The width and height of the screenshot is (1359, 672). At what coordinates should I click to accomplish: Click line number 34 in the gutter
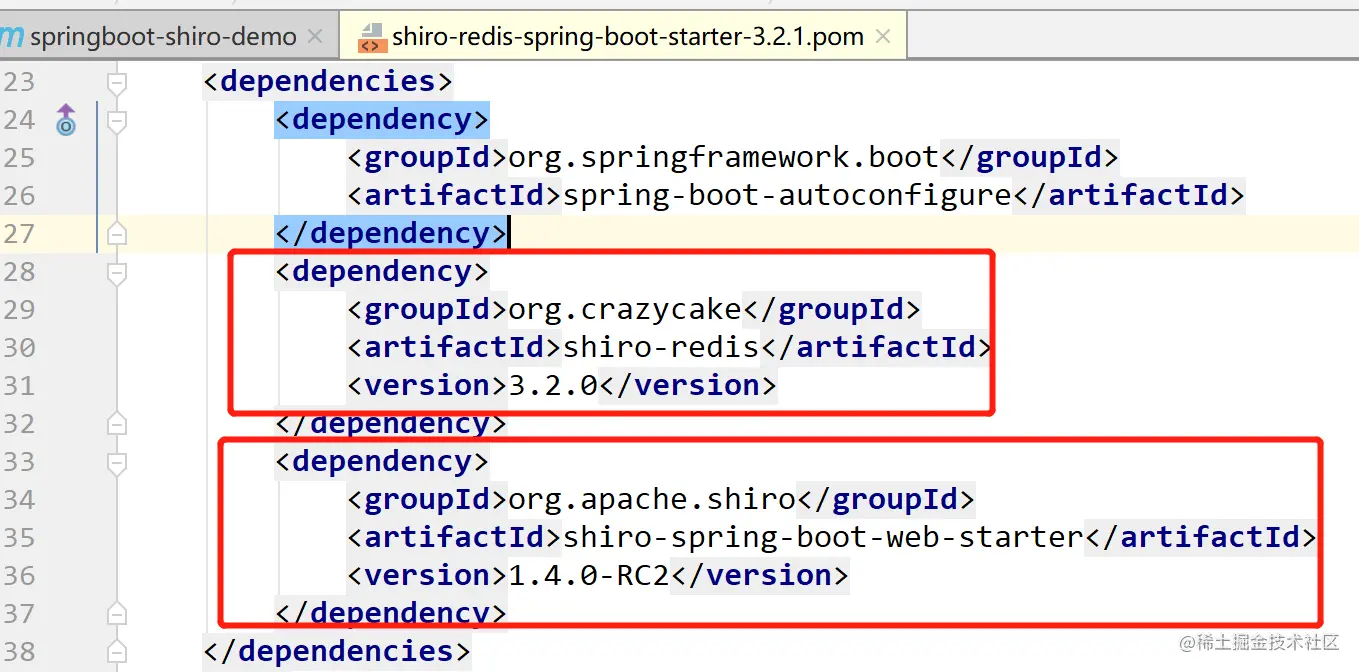click(18, 500)
